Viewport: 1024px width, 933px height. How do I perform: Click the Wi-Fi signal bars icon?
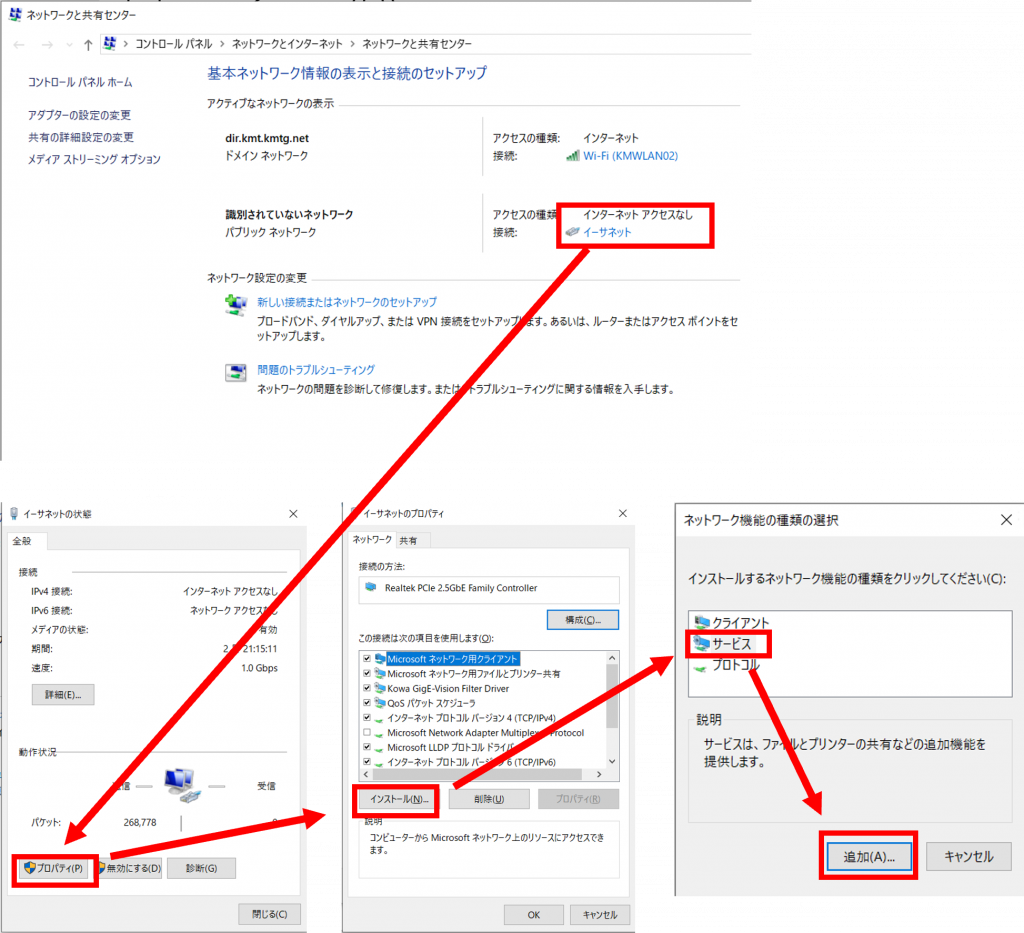pyautogui.click(x=572, y=156)
